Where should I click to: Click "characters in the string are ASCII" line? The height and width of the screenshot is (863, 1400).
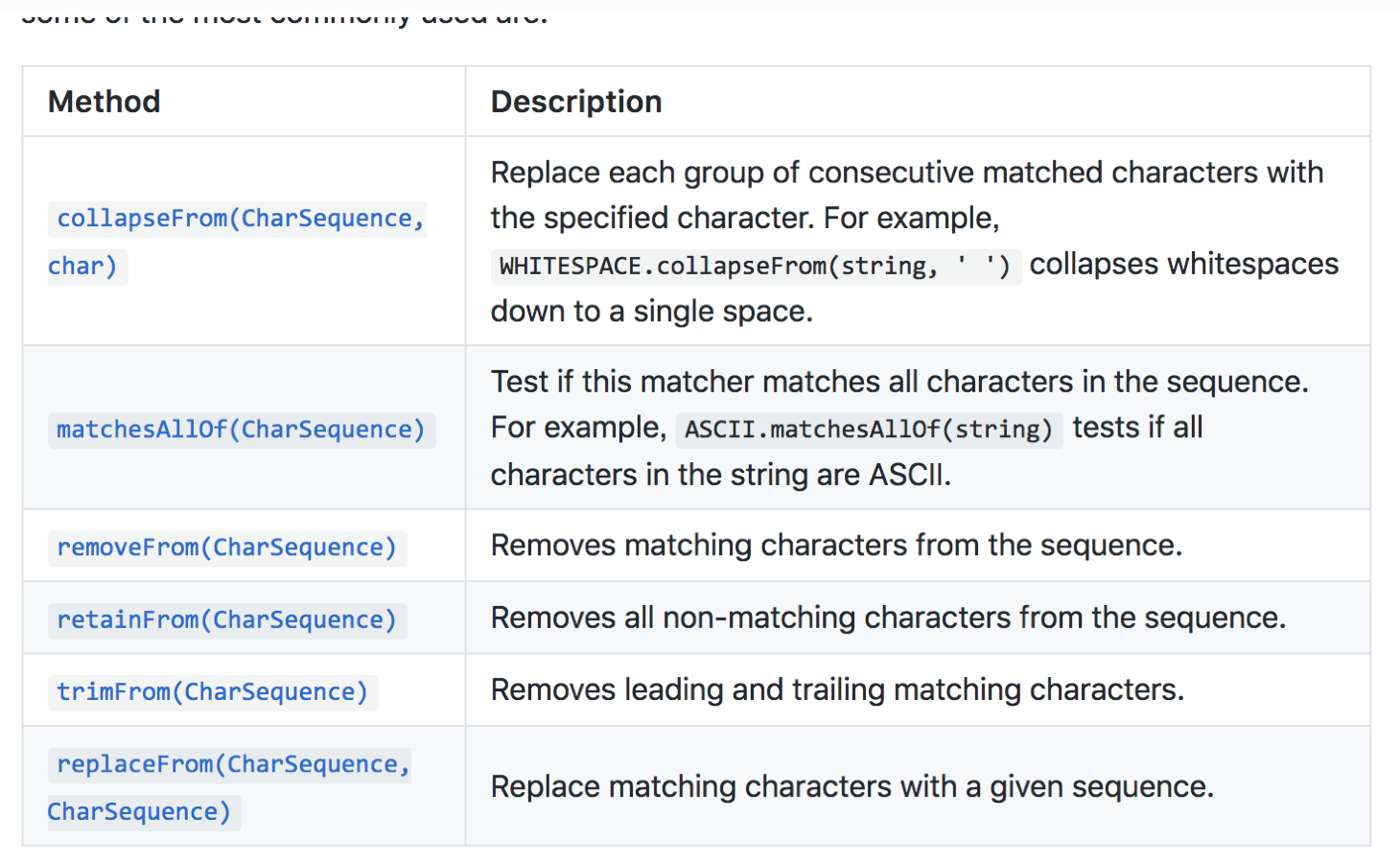coord(720,476)
